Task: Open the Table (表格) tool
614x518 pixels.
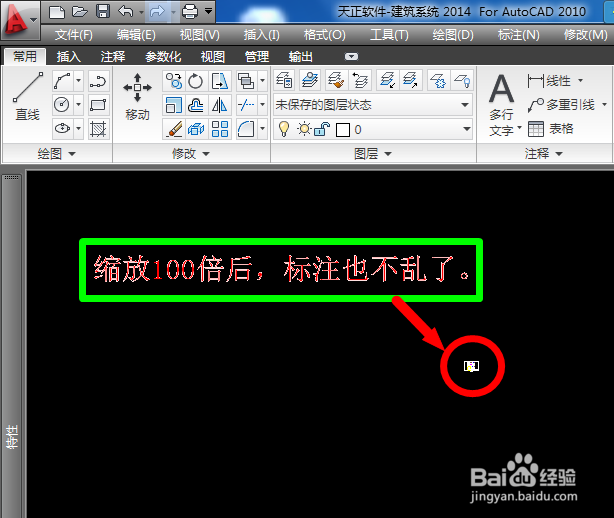Action: 551,129
